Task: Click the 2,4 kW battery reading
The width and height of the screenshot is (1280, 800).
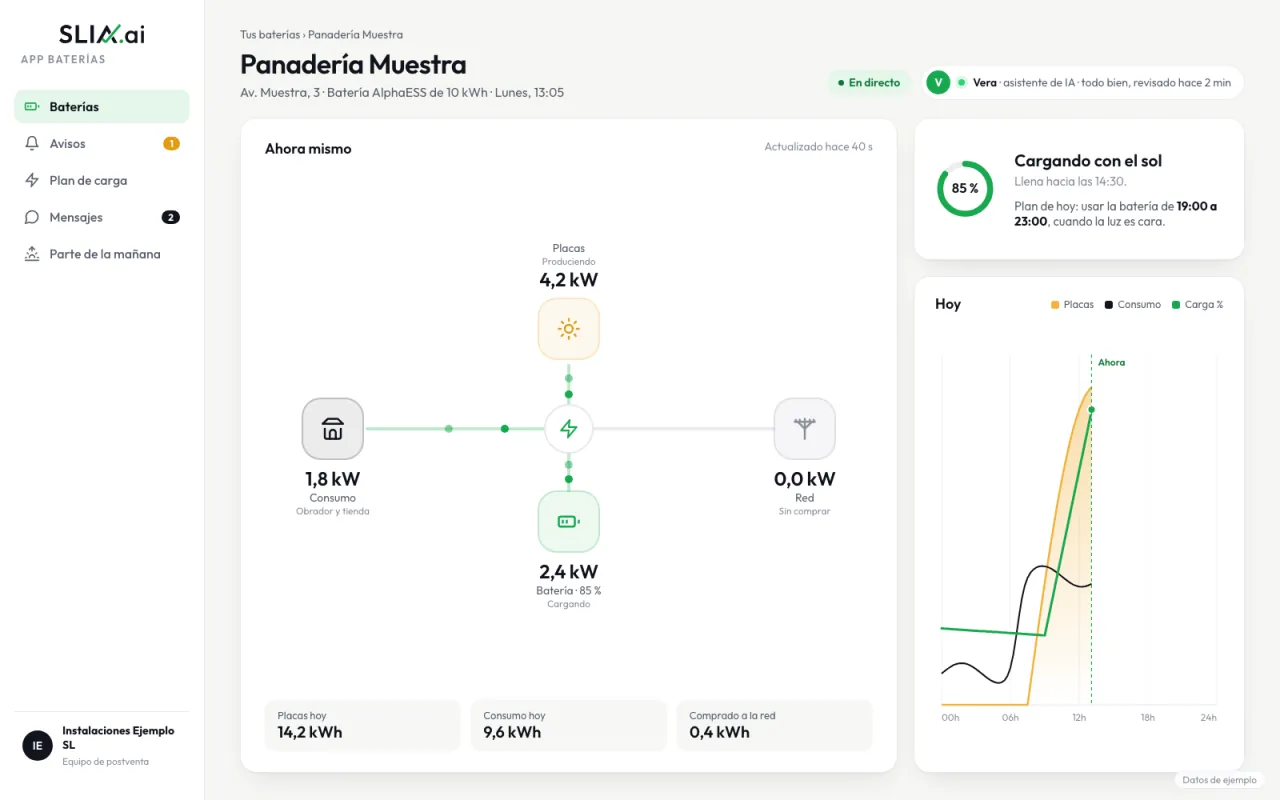Action: coord(569,572)
